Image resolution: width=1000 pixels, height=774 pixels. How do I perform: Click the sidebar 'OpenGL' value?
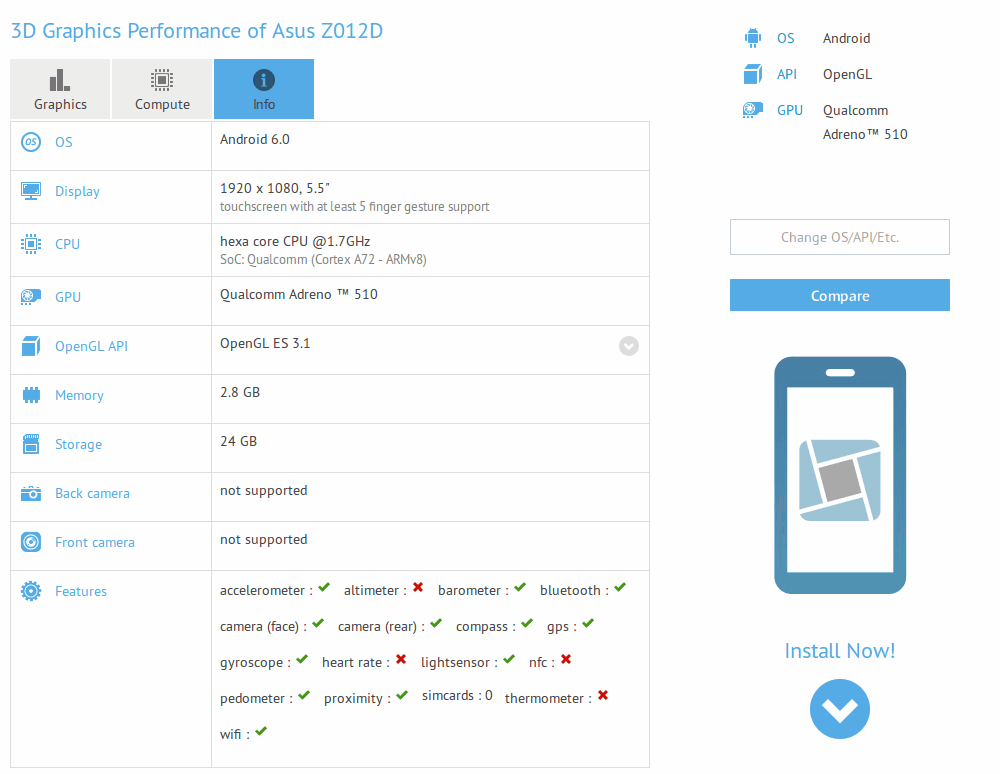tap(847, 75)
